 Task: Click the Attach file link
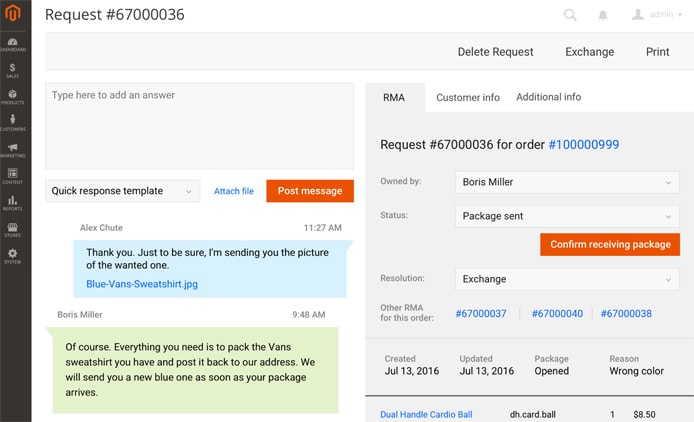234,191
